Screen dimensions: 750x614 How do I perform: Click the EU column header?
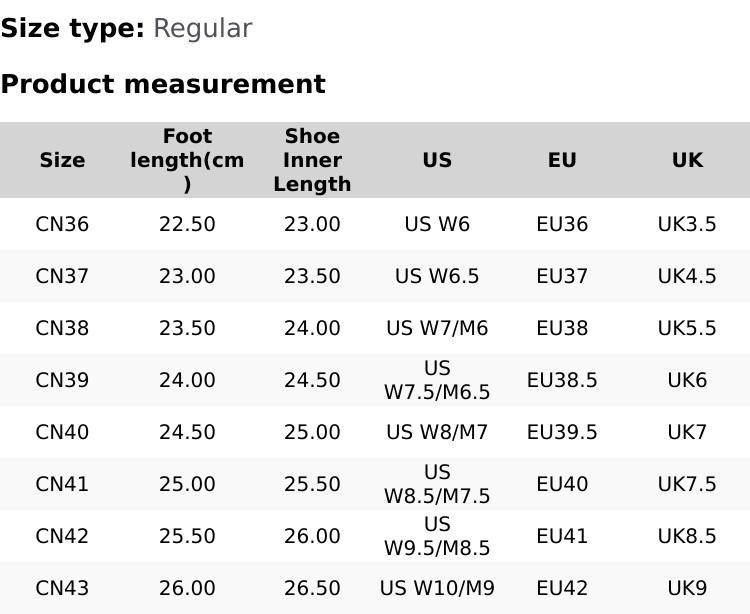tap(562, 160)
